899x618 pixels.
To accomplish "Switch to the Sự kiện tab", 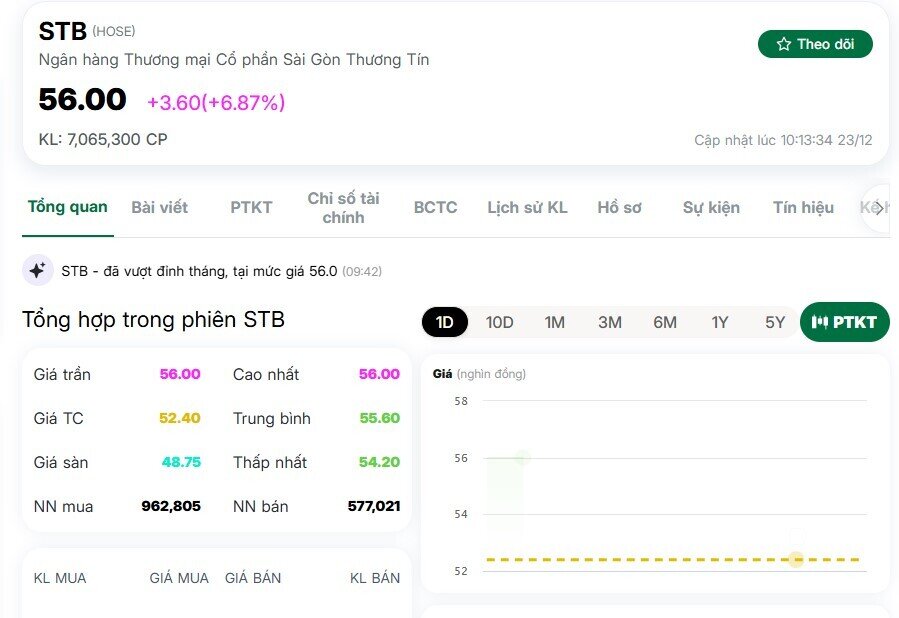I will tap(711, 208).
